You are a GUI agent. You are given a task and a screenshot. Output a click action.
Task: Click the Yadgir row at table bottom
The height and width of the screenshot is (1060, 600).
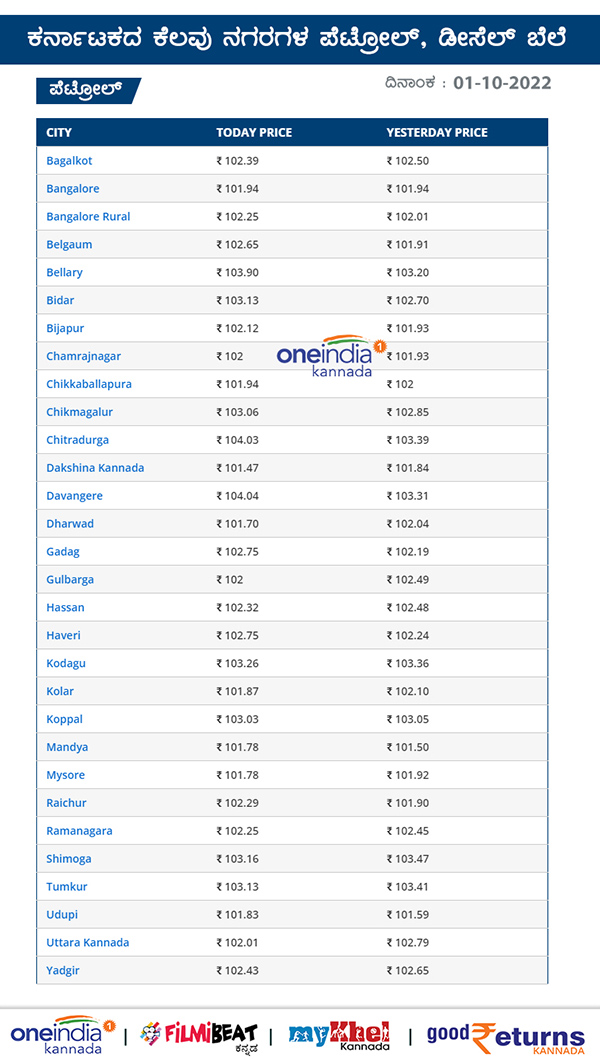[x=61, y=970]
